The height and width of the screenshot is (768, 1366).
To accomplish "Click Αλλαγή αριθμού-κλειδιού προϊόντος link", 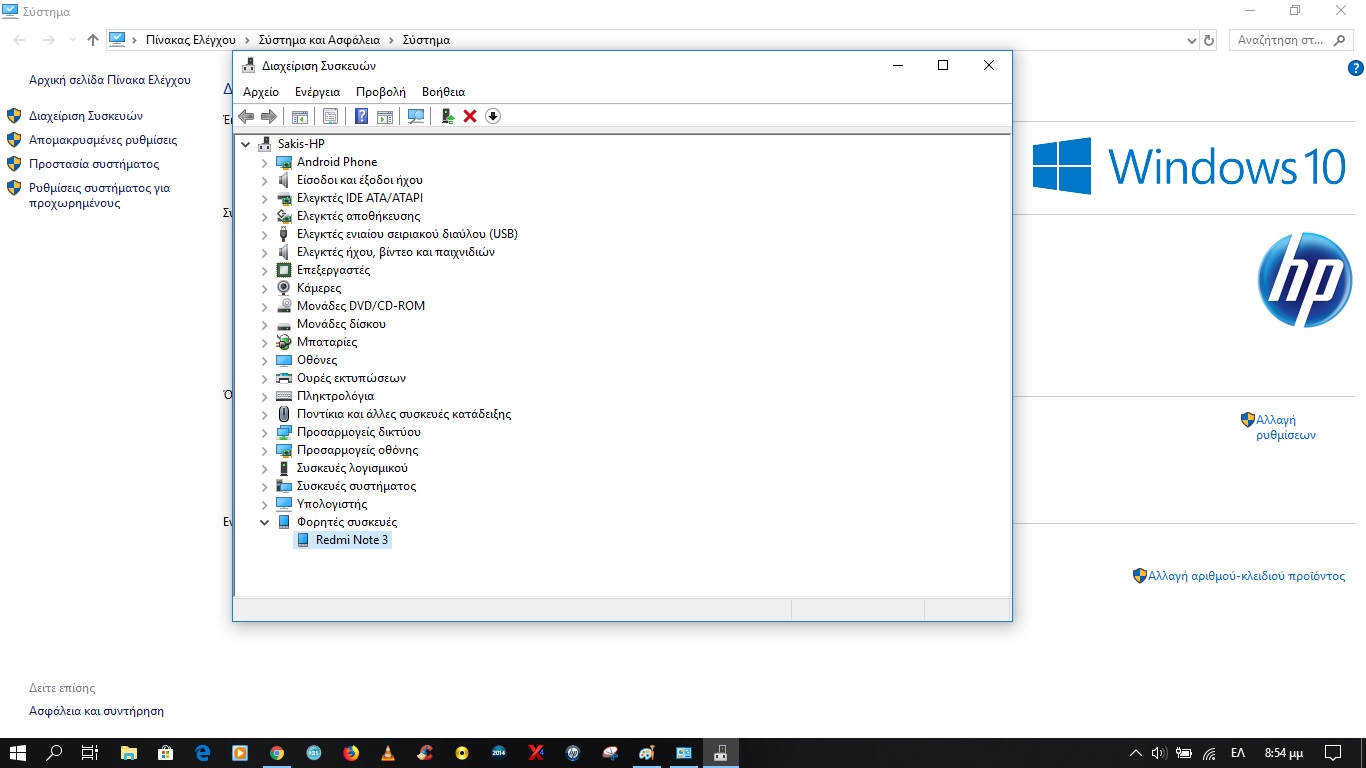I will click(x=1246, y=576).
